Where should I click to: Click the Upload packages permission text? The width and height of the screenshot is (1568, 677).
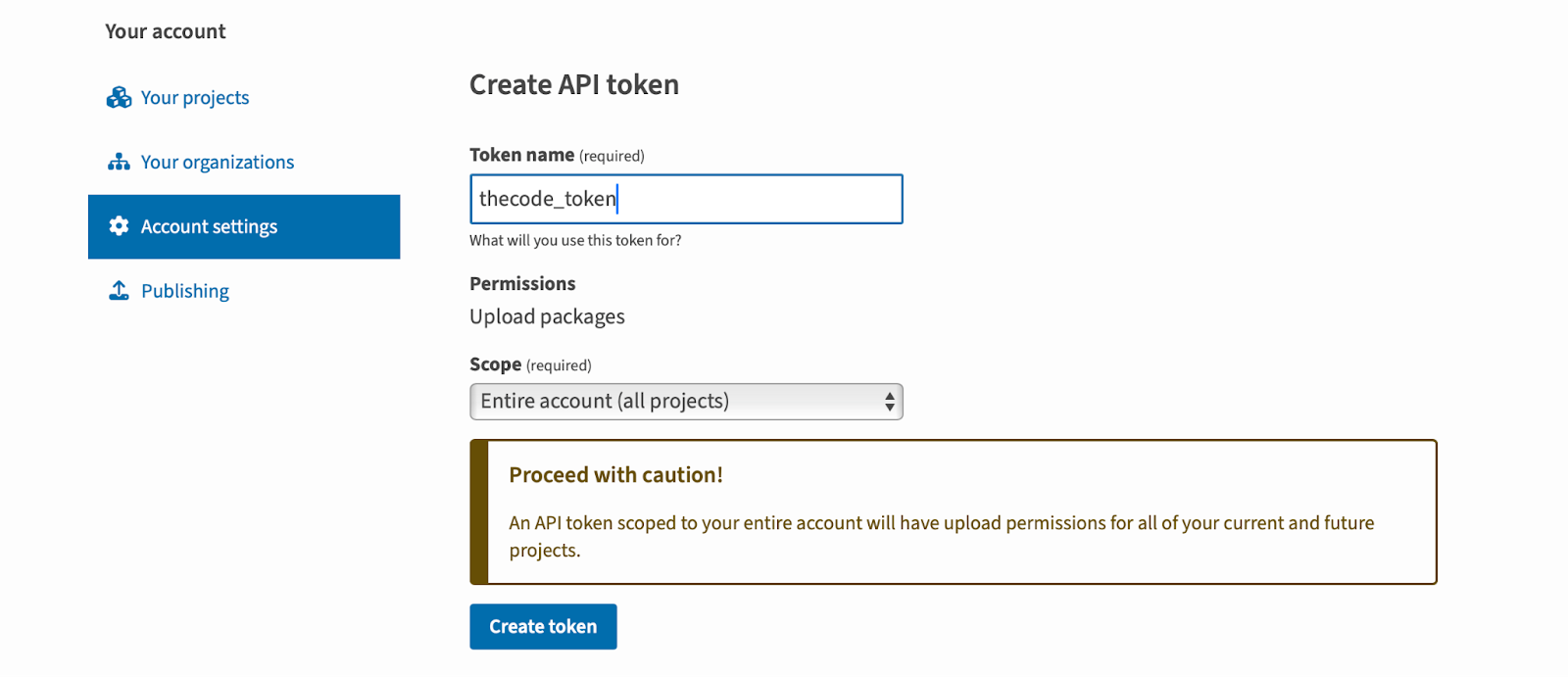(x=547, y=316)
